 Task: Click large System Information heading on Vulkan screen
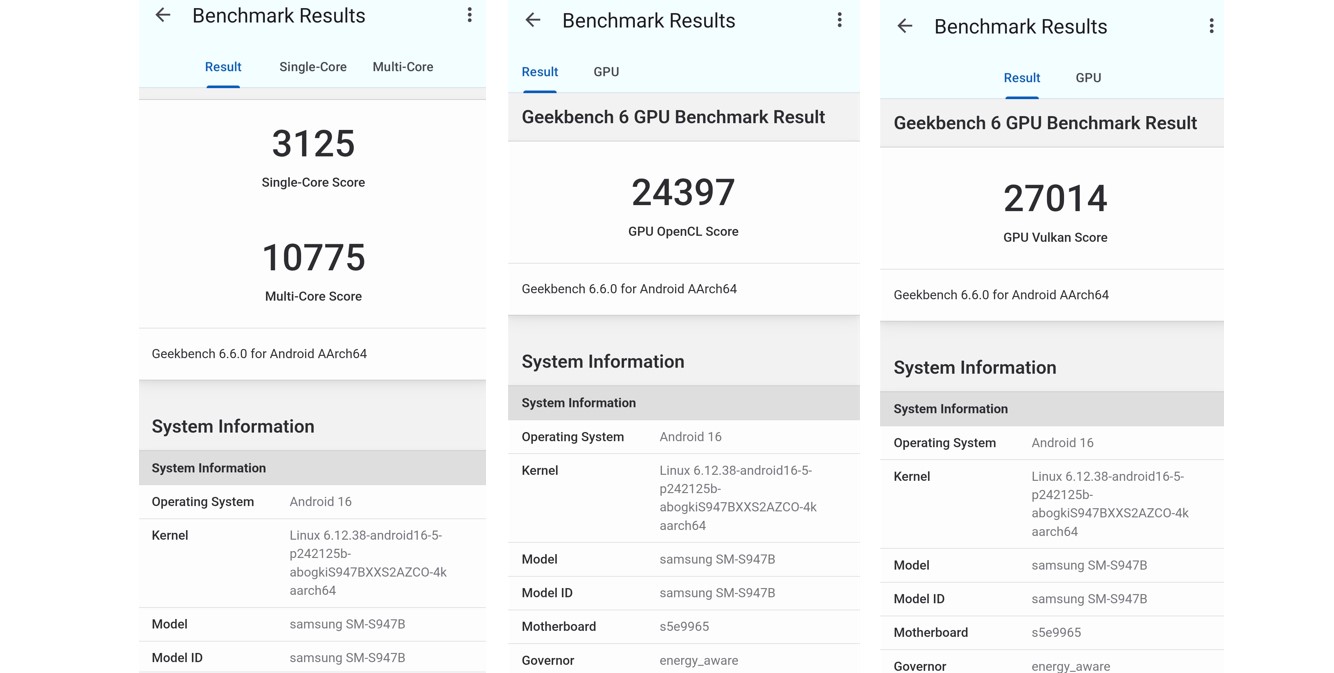tap(975, 368)
